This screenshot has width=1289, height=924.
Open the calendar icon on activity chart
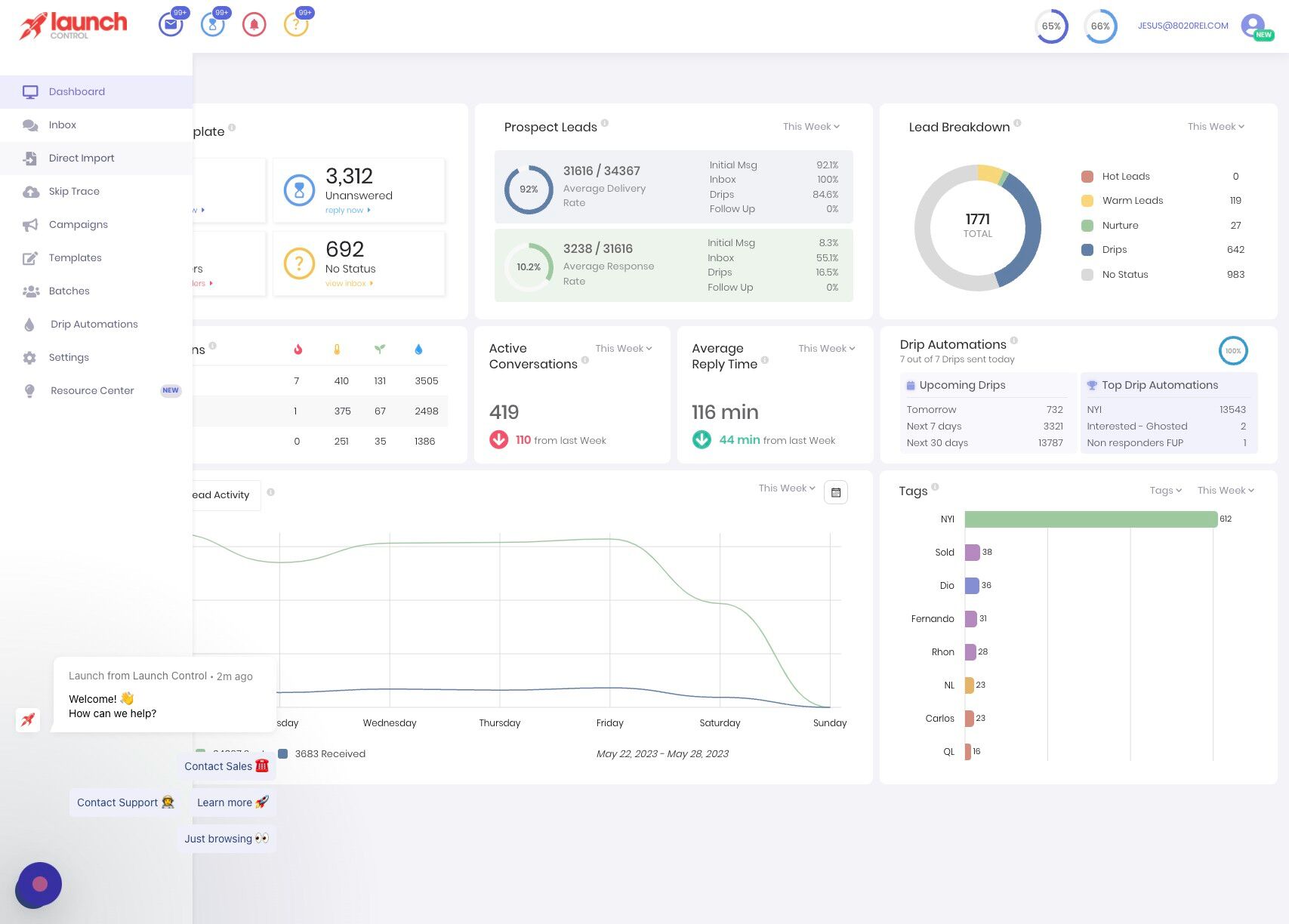click(x=835, y=492)
